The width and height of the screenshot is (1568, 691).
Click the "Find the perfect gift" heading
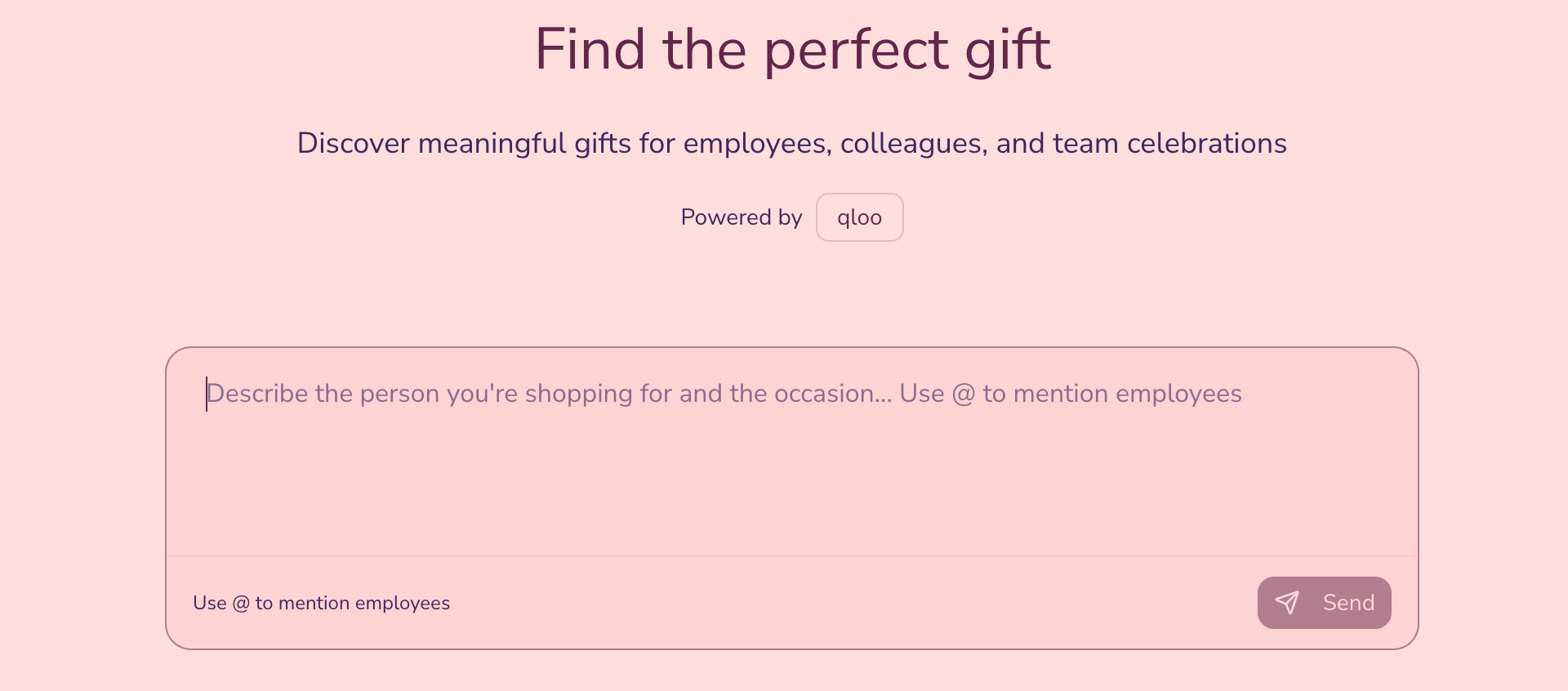(x=792, y=51)
